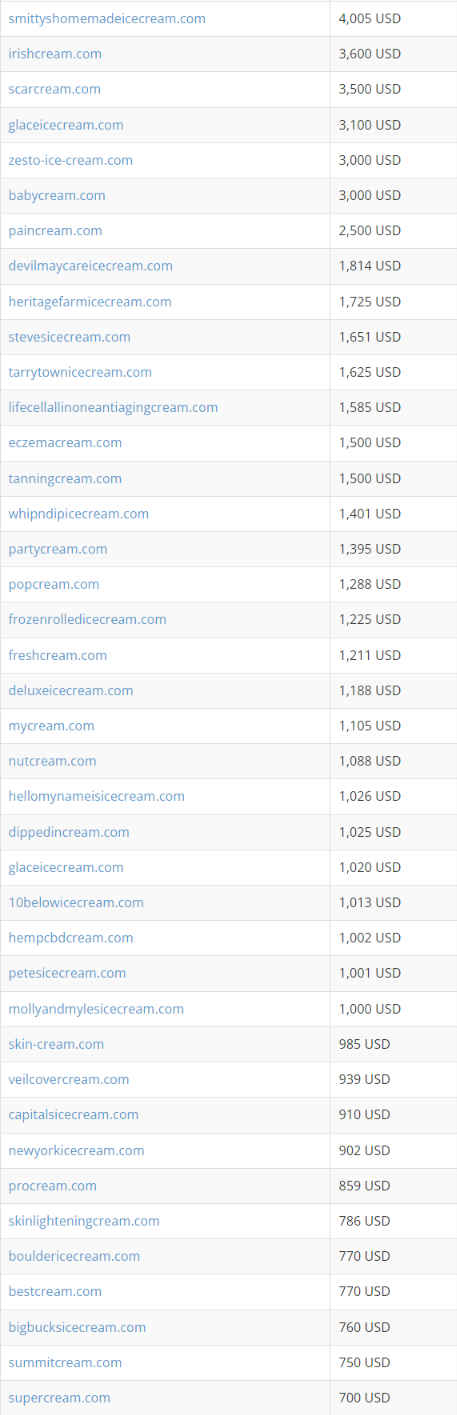The width and height of the screenshot is (457, 1415).
Task: Open scarcream.com domain listing
Action: [x=54, y=89]
